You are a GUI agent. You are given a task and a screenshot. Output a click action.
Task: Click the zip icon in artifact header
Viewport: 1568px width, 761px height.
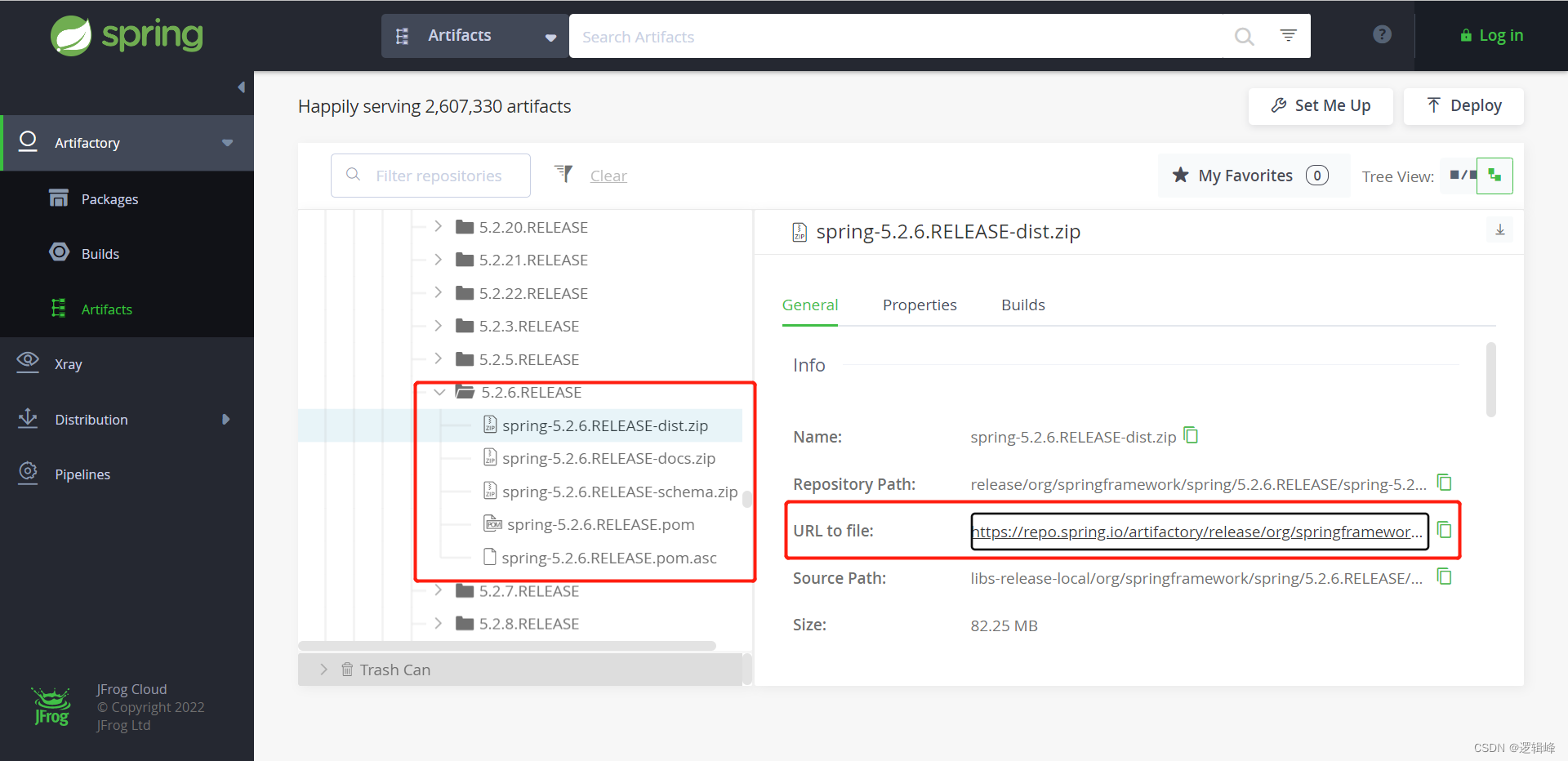coord(800,233)
